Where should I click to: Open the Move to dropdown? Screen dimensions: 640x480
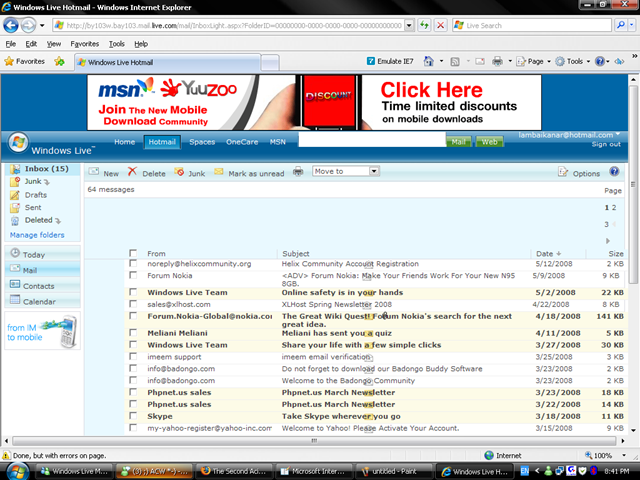point(345,172)
